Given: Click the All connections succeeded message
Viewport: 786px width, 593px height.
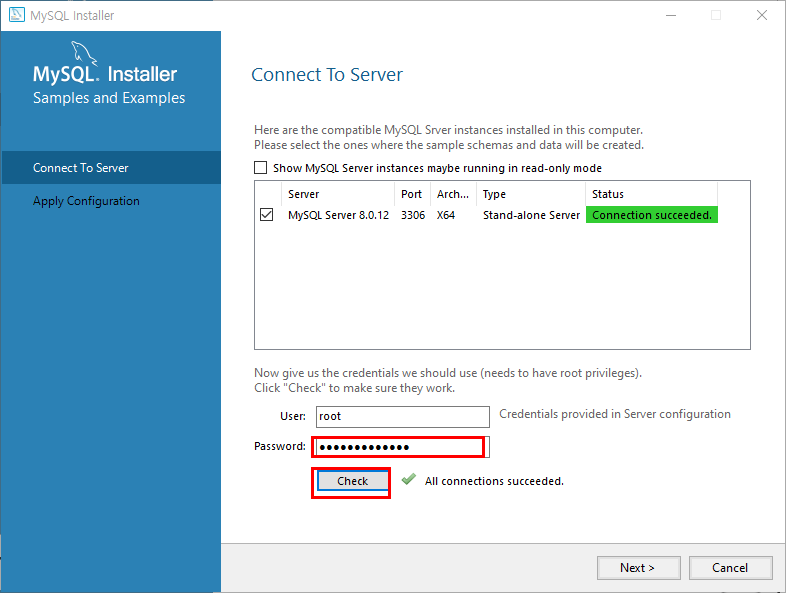Looking at the screenshot, I should (x=494, y=481).
